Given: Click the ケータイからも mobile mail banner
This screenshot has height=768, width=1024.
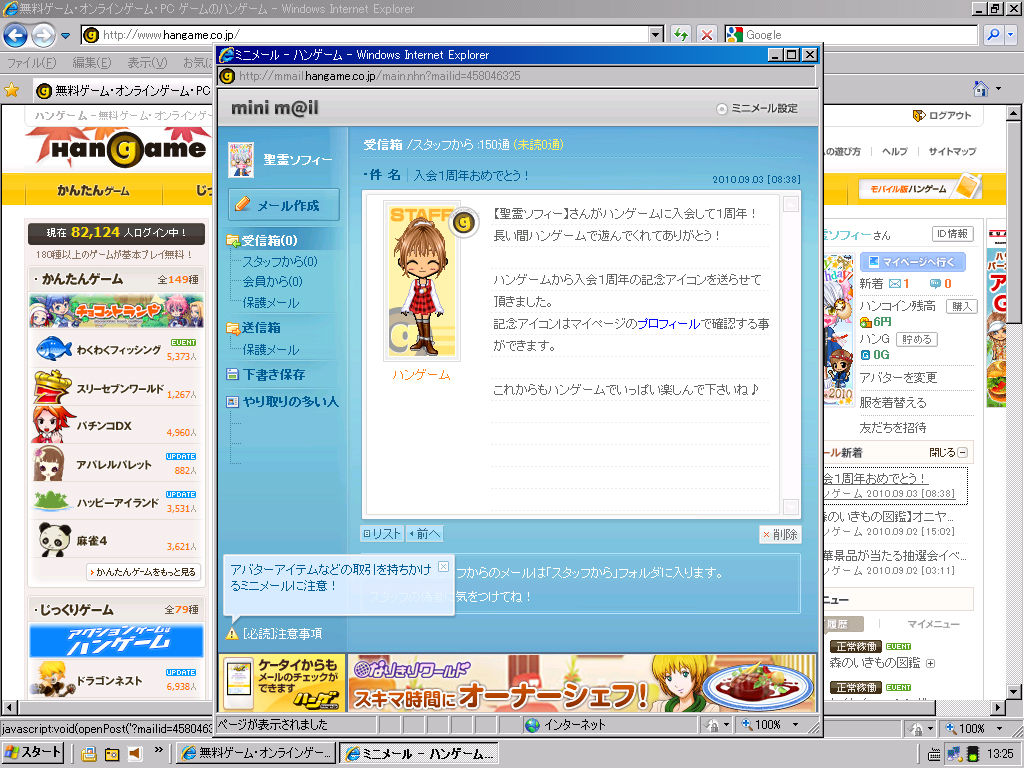Looking at the screenshot, I should [282, 683].
